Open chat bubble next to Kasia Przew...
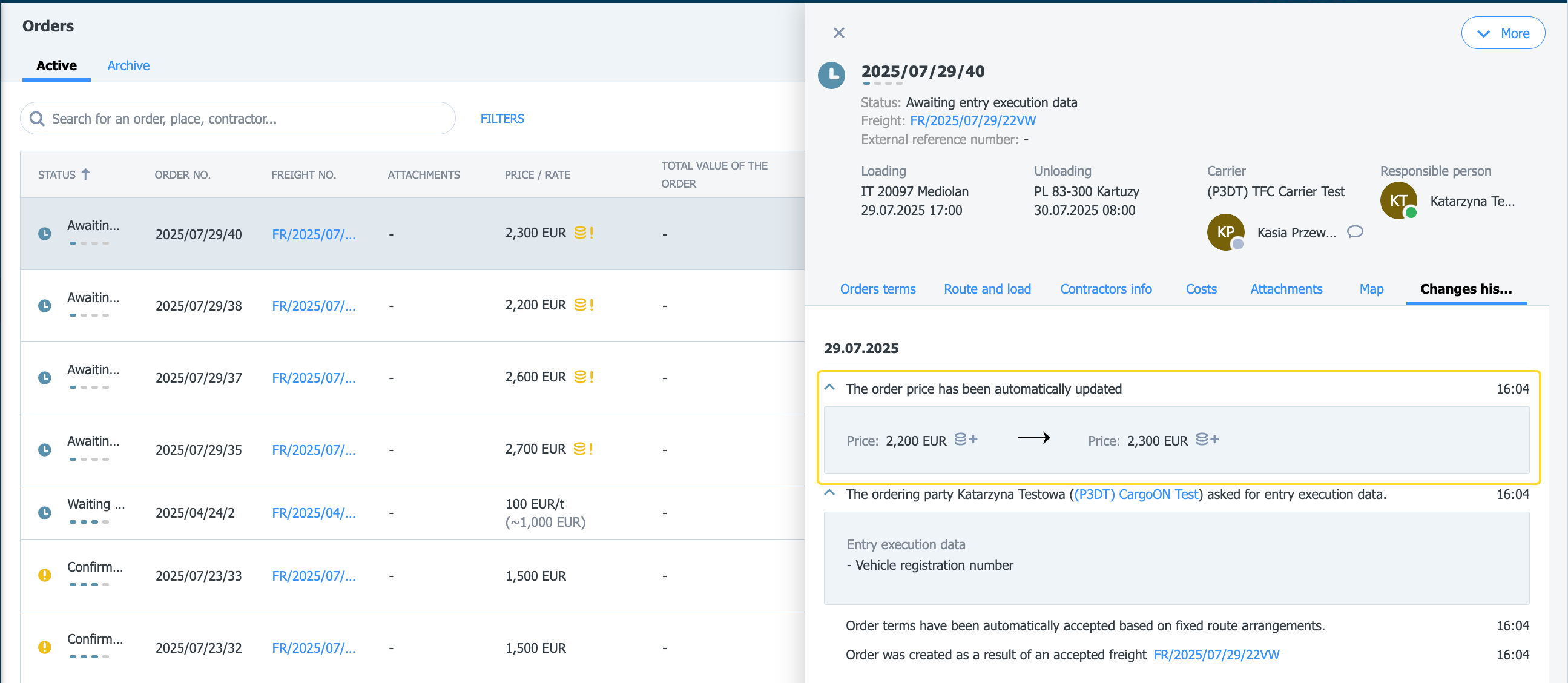This screenshot has width=1568, height=683. pos(1354,232)
